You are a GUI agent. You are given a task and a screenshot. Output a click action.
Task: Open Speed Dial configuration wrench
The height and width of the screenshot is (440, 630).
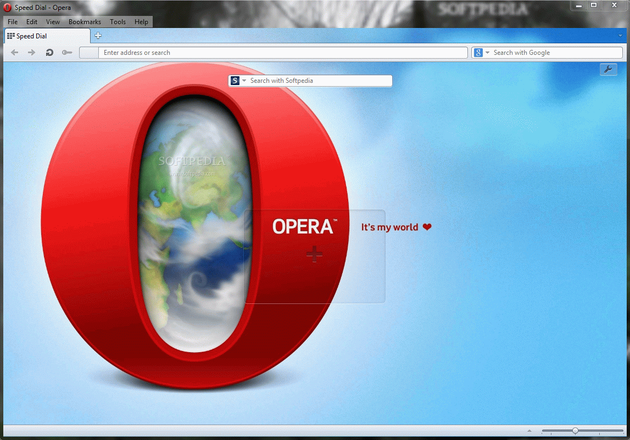(607, 69)
